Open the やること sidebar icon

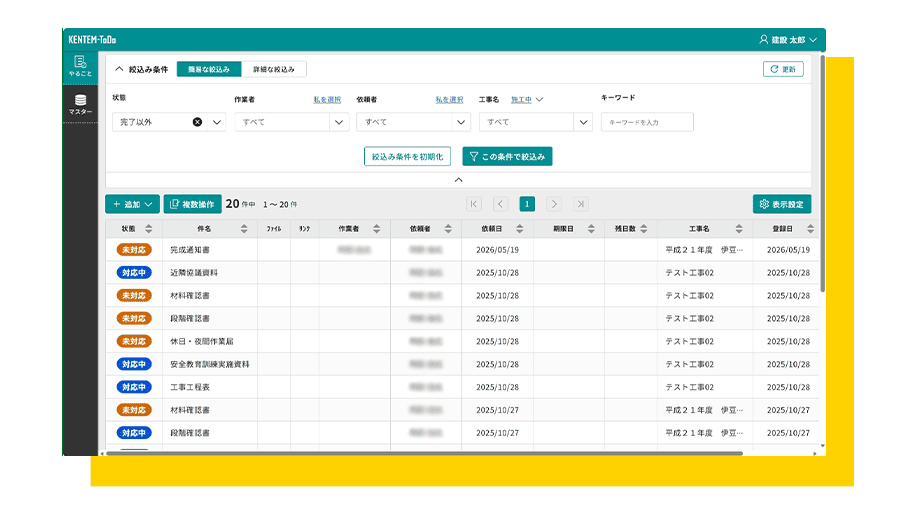pyautogui.click(x=80, y=67)
